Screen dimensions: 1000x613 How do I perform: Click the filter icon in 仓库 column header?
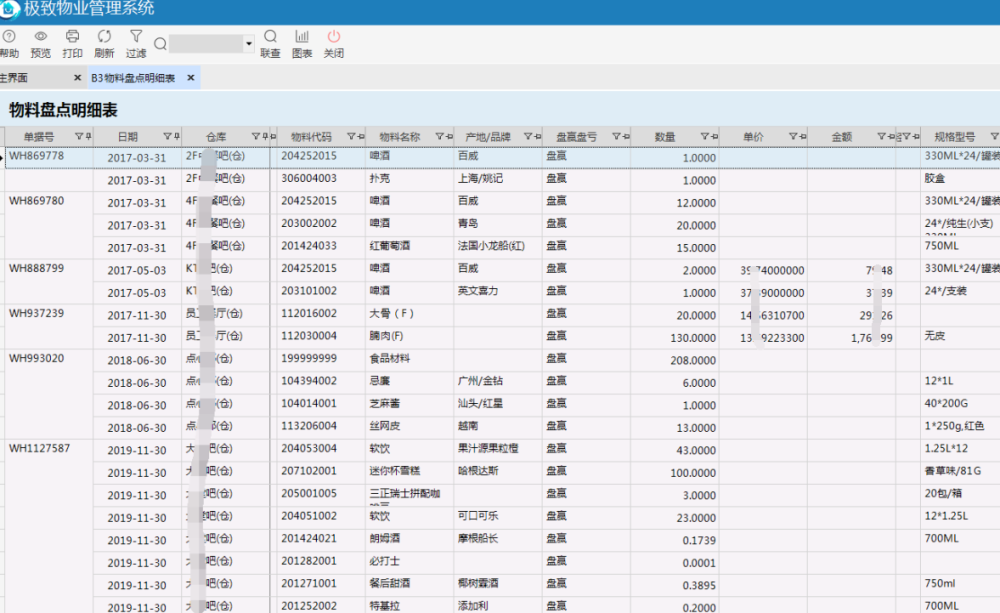(x=256, y=137)
